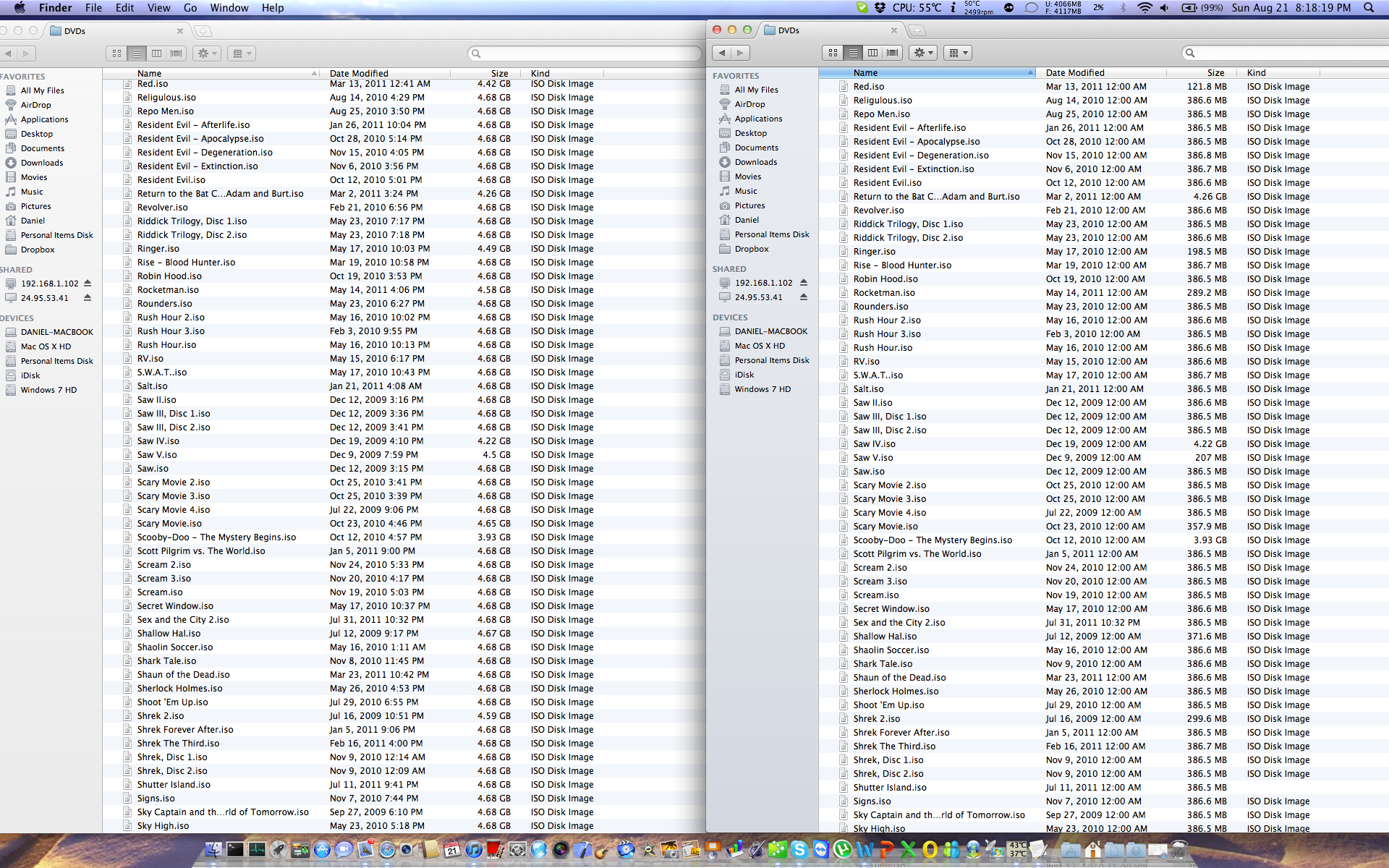Add a new tab in right window

click(x=917, y=30)
